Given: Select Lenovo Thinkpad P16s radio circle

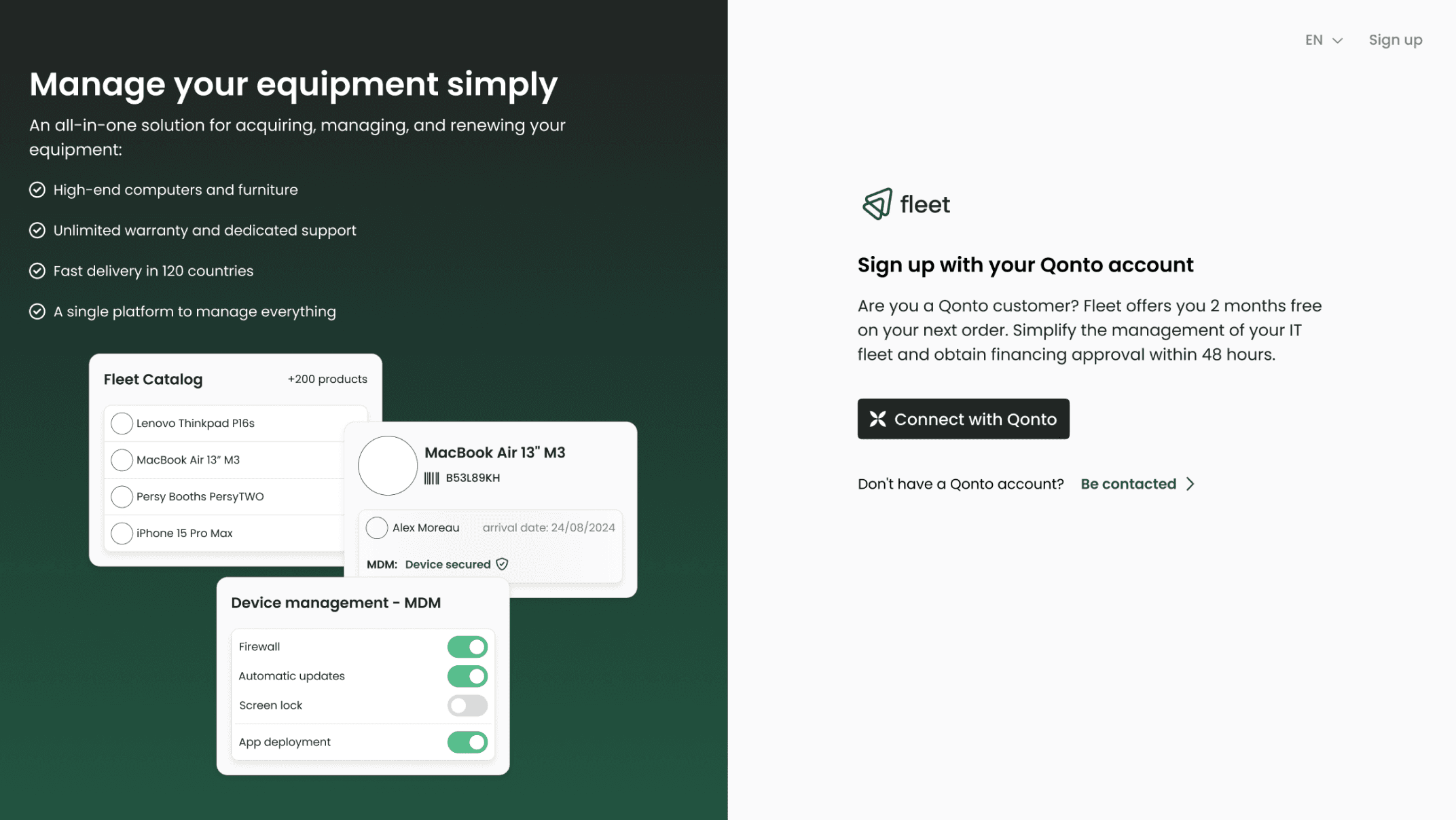Looking at the screenshot, I should pos(122,424).
